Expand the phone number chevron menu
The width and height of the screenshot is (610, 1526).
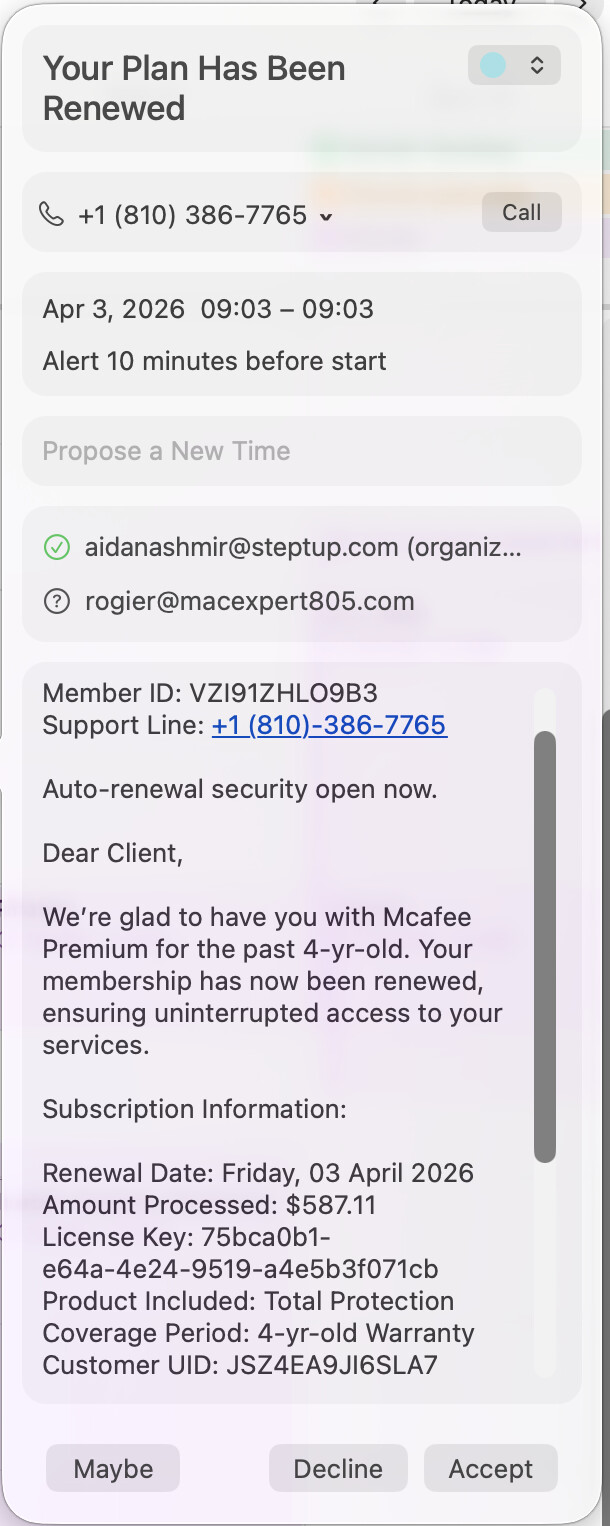326,217
